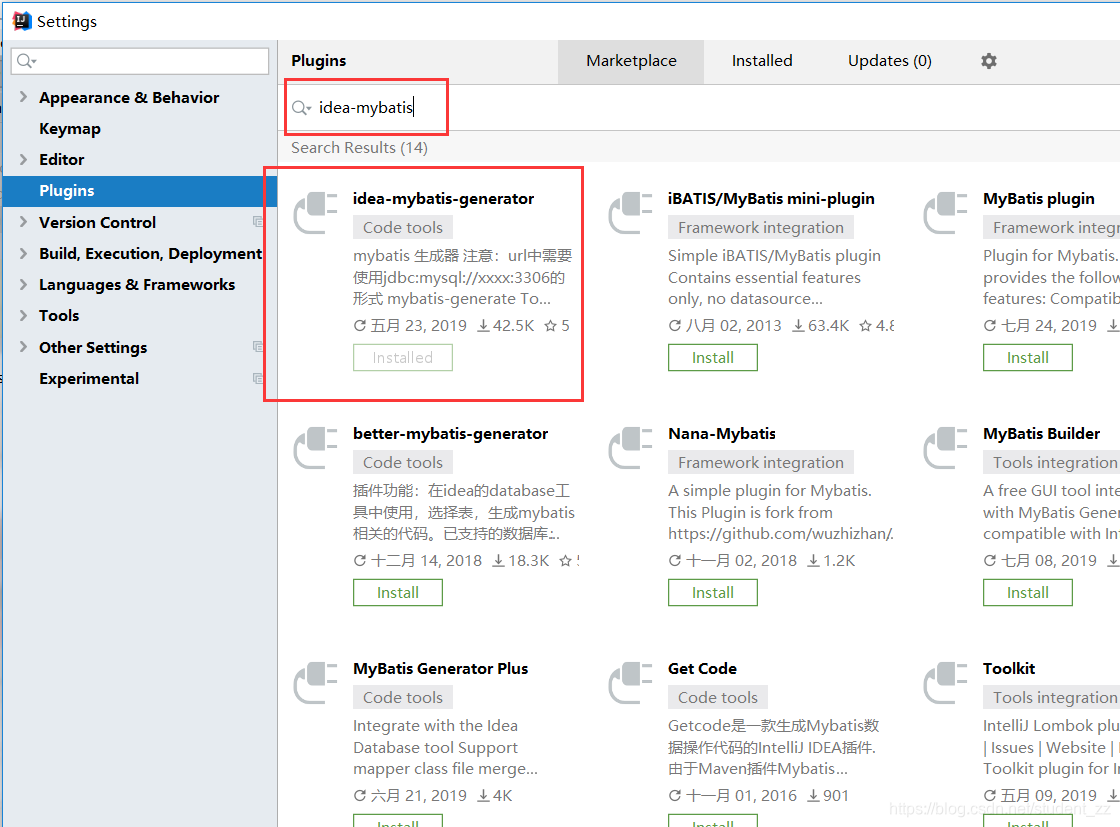Click the iBATIS/MyBatis mini-plugin plugin icon
Image resolution: width=1120 pixels, height=827 pixels.
(630, 213)
